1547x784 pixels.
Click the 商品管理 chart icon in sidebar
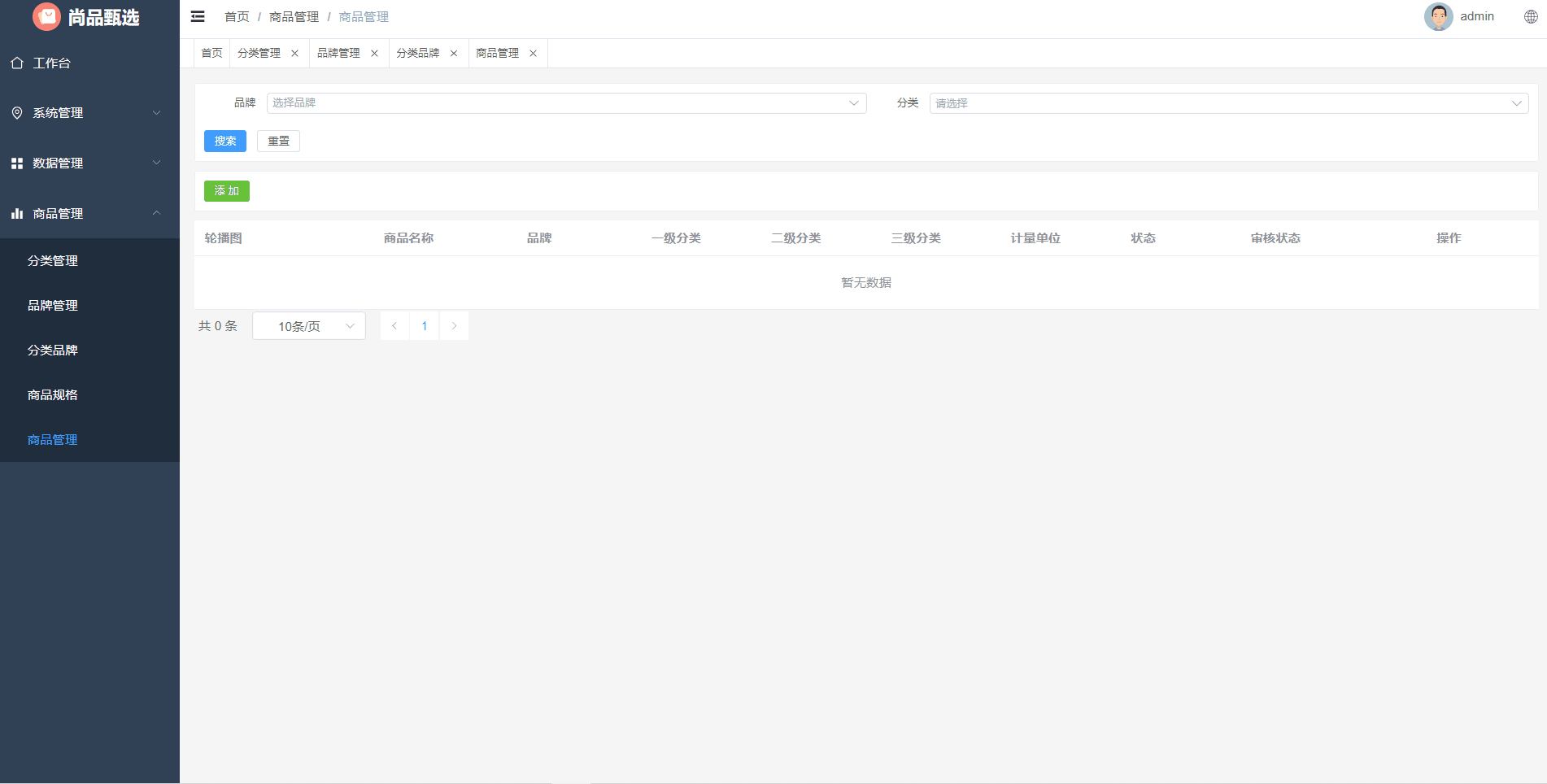click(17, 213)
